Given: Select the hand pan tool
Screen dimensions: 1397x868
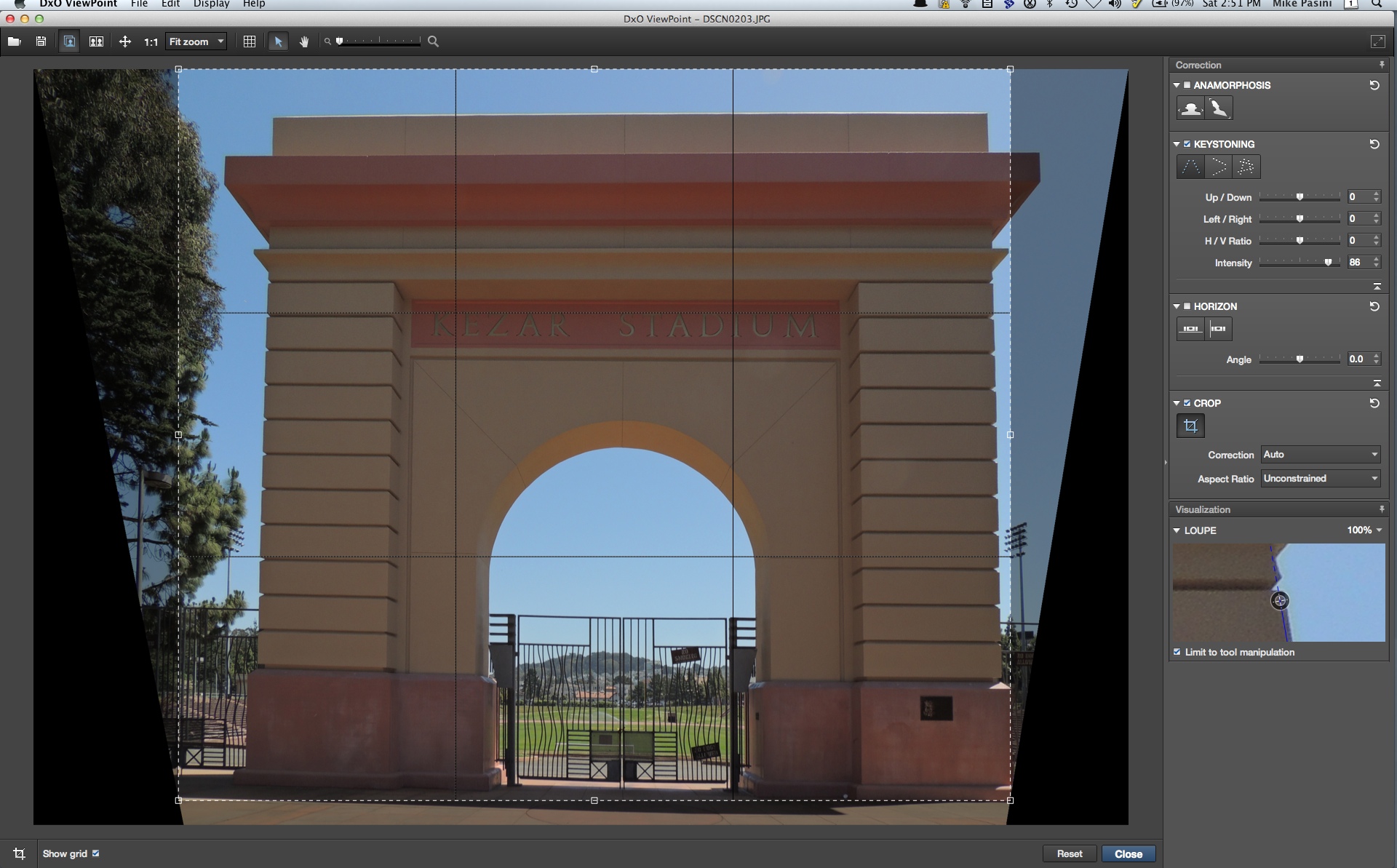Looking at the screenshot, I should tap(304, 41).
